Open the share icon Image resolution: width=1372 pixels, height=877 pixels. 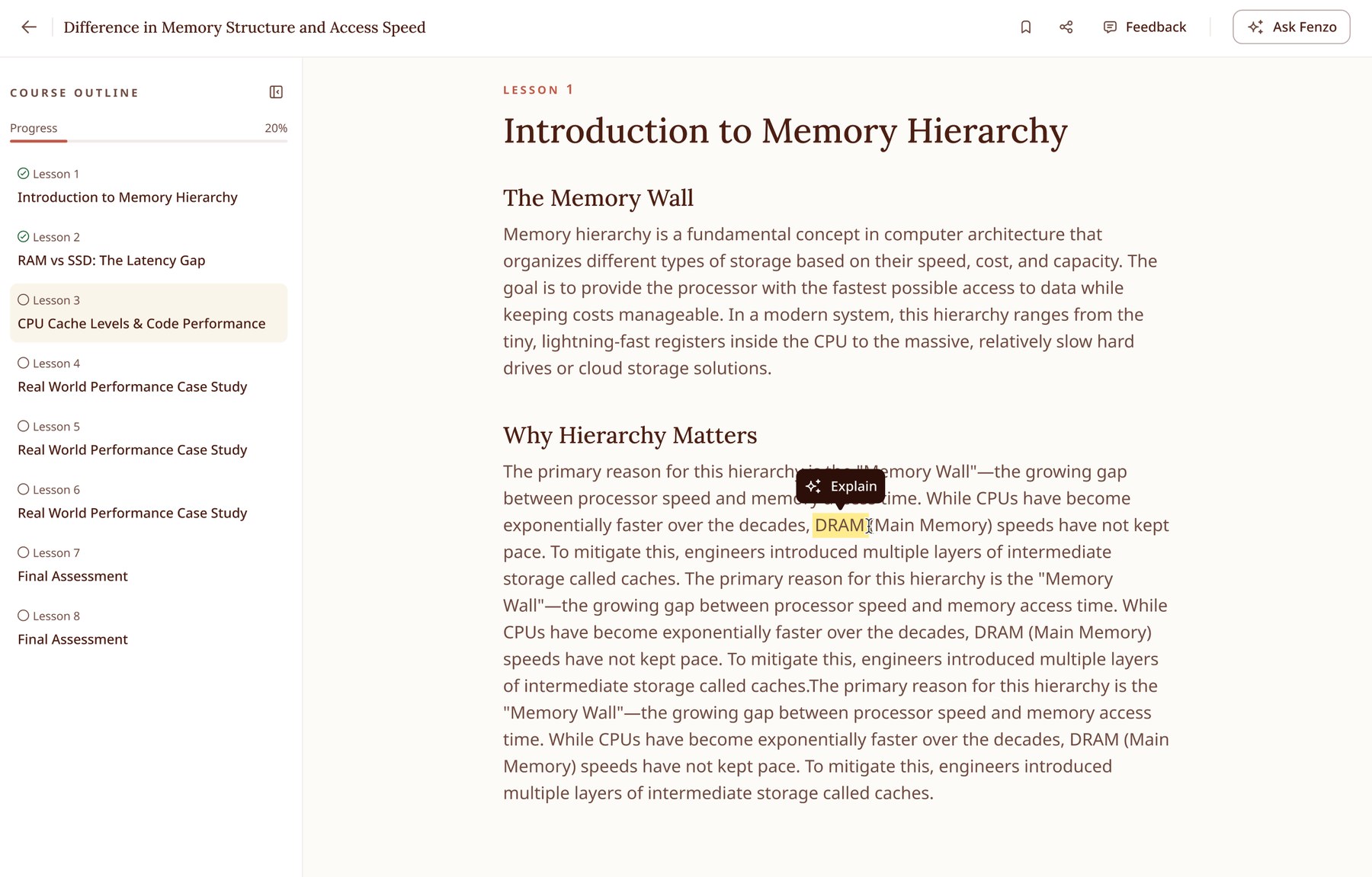click(1066, 27)
